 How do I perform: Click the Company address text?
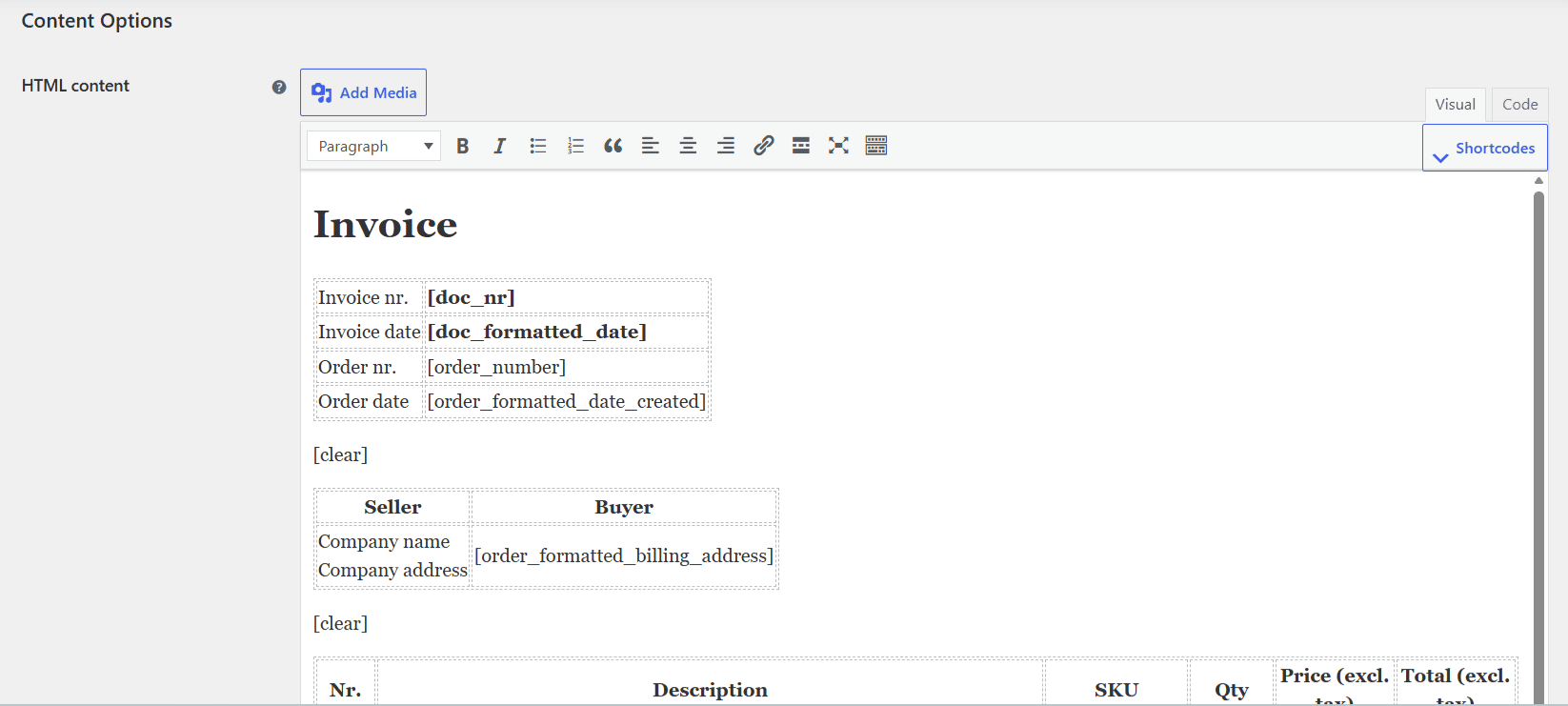(x=392, y=570)
